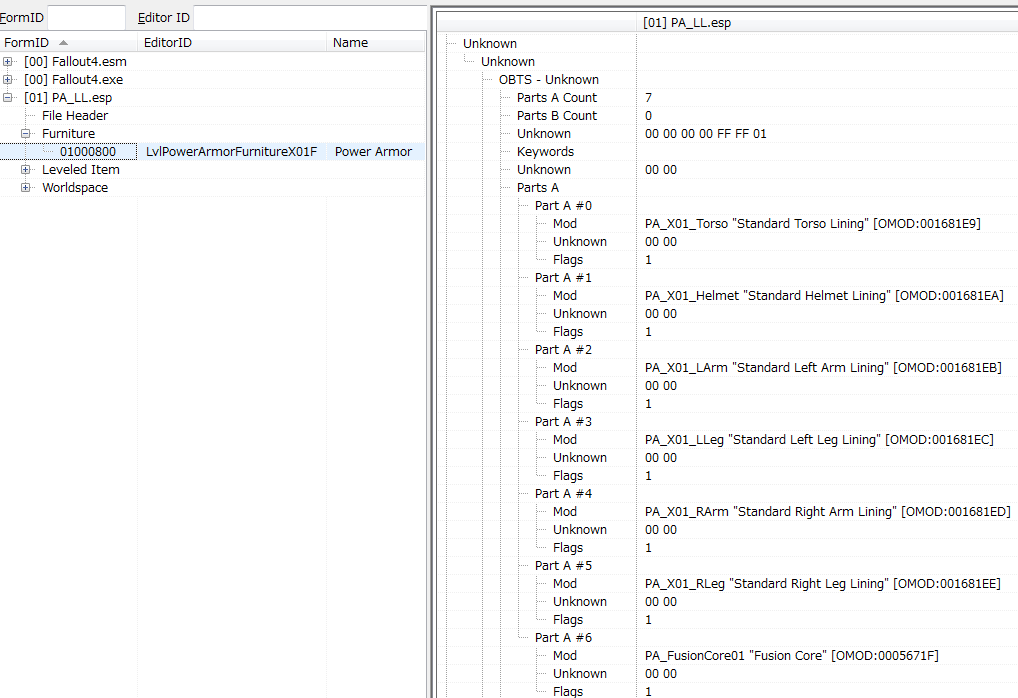Click the PA_X01_RArm Standard Right Arm Lining value
The height and width of the screenshot is (698, 1018).
coord(828,512)
